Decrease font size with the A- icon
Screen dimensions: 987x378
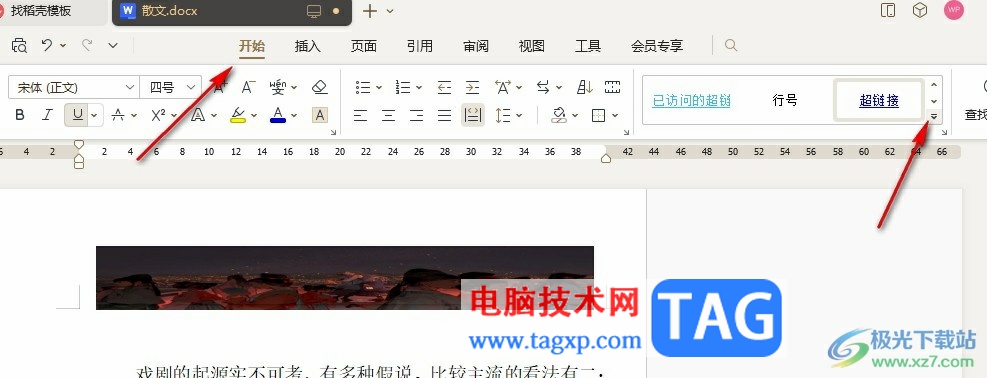pos(248,87)
